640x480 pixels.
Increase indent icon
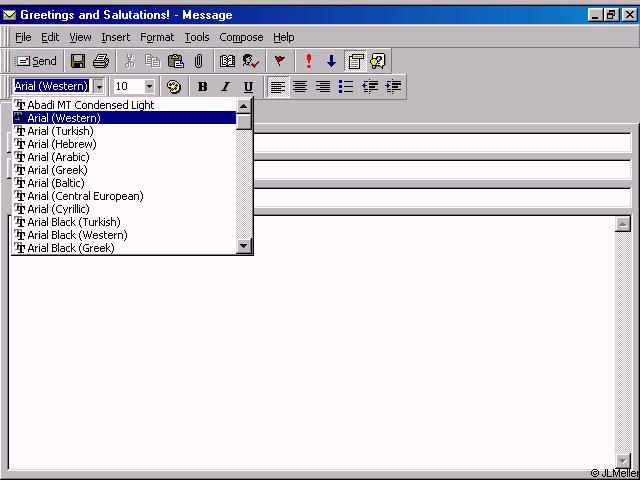(x=393, y=87)
